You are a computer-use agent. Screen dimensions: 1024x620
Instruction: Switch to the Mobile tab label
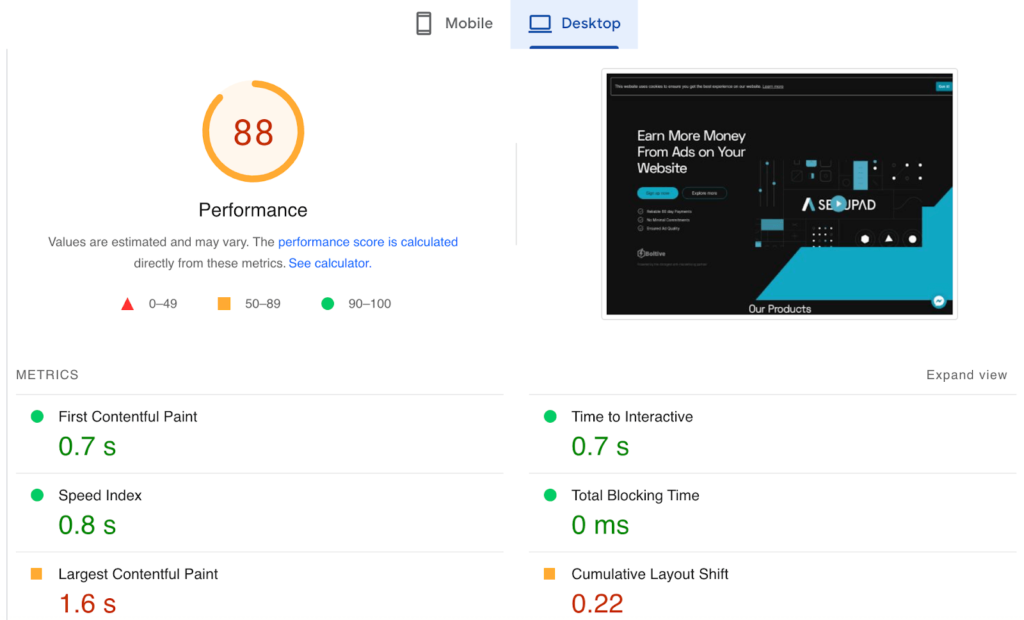469,24
